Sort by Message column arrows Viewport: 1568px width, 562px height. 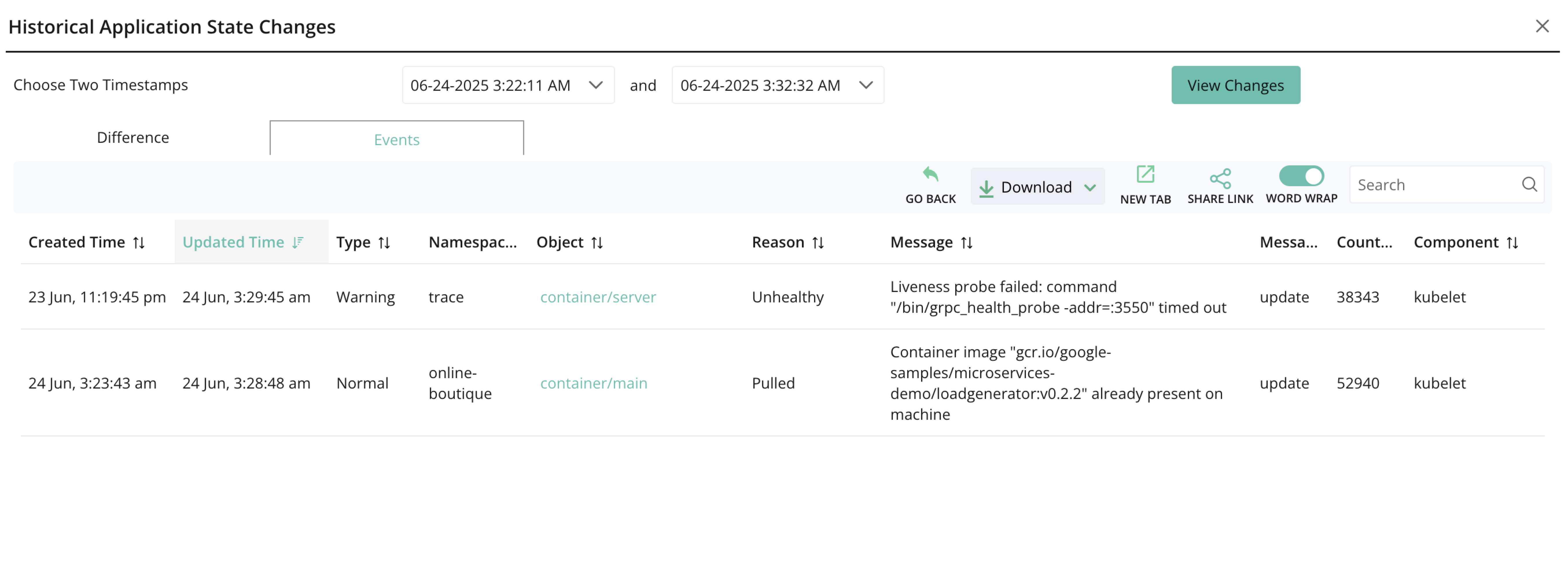coord(967,243)
